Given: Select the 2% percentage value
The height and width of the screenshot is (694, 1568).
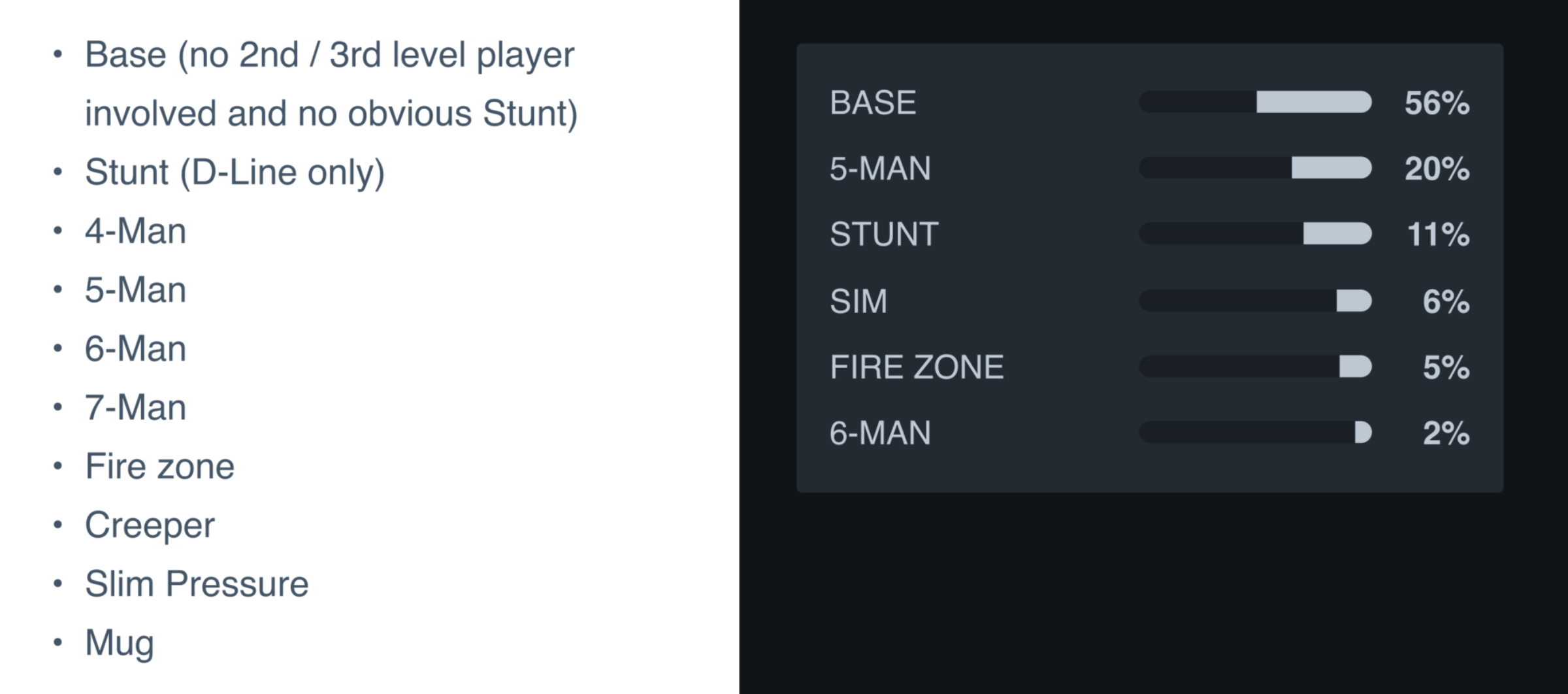Looking at the screenshot, I should pos(1446,433).
